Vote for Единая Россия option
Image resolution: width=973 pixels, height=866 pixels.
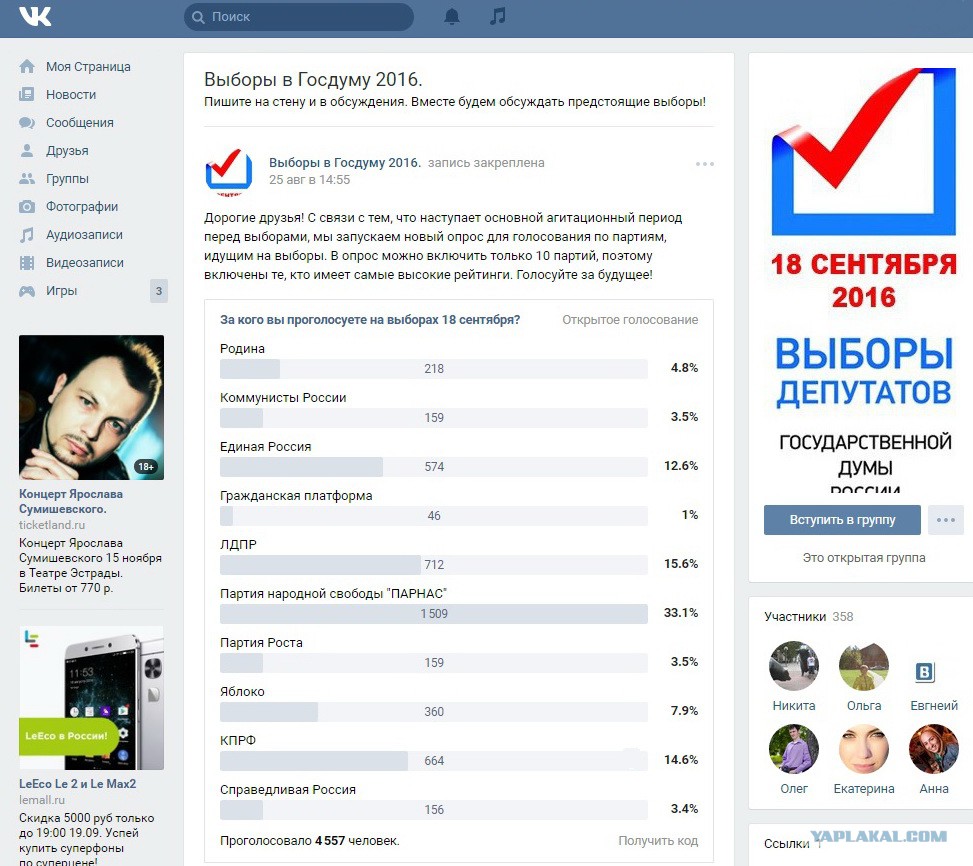434,466
